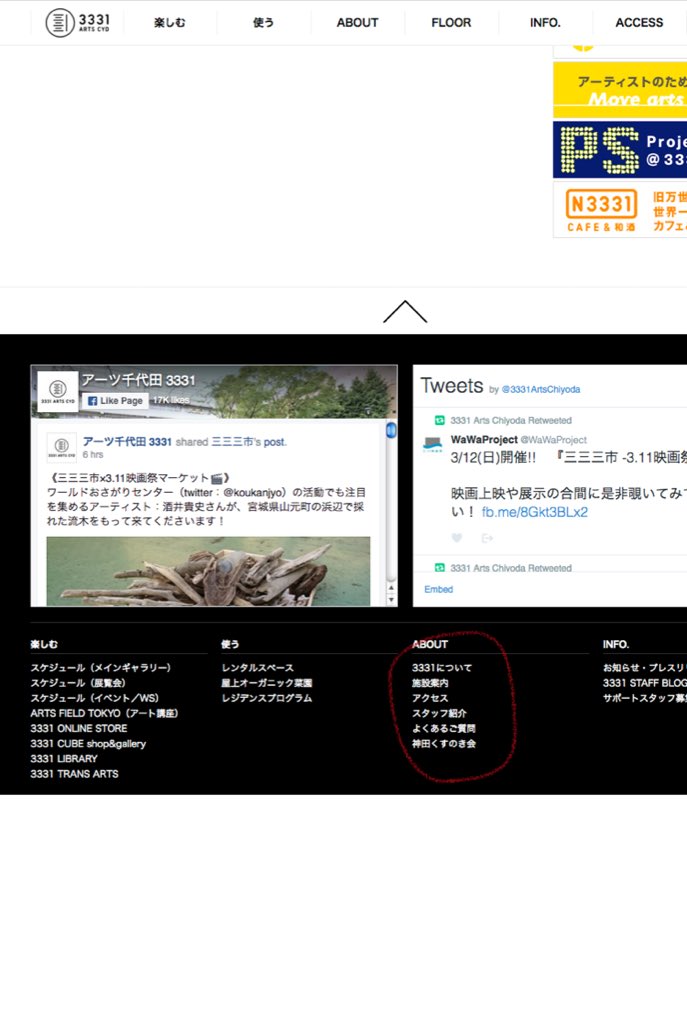Open the WaWaProject tweet author name
This screenshot has width=687, height=1024.
coord(484,440)
